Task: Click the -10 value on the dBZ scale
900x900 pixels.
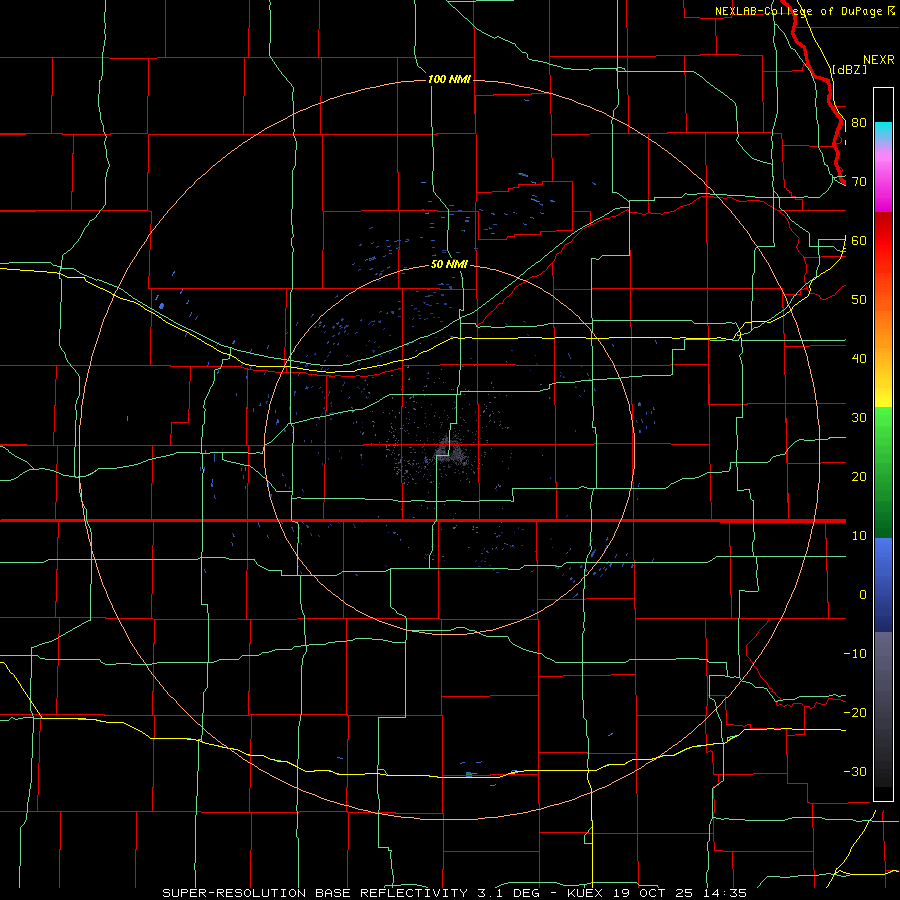Action: coord(855,654)
